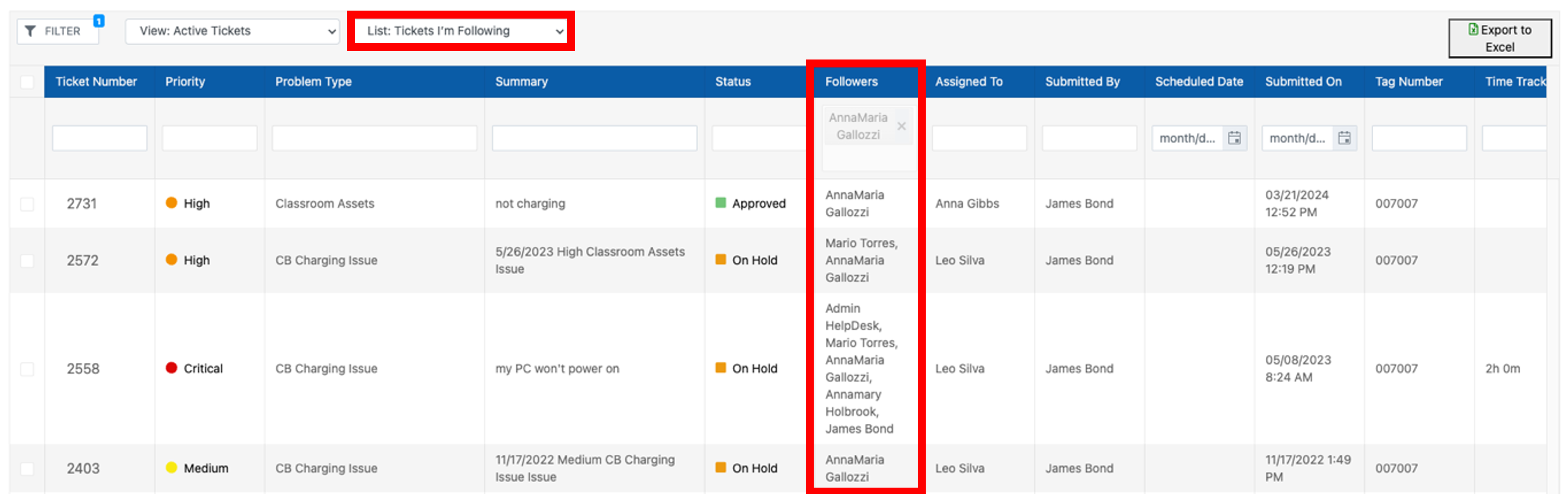This screenshot has height=494, width=1568.
Task: Sort by Submitted On column header
Action: [x=1303, y=82]
